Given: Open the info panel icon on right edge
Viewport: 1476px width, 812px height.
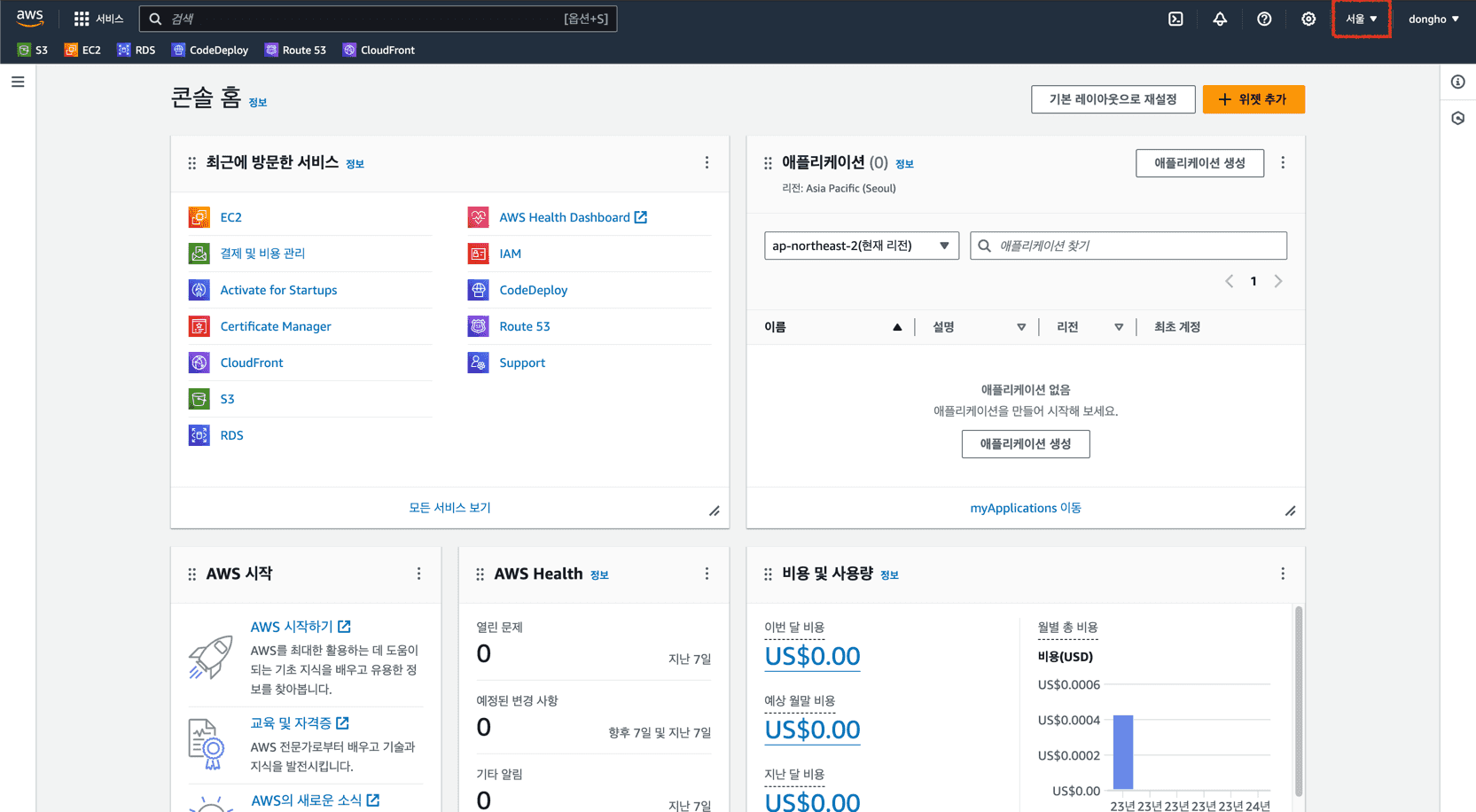Looking at the screenshot, I should coord(1458,82).
